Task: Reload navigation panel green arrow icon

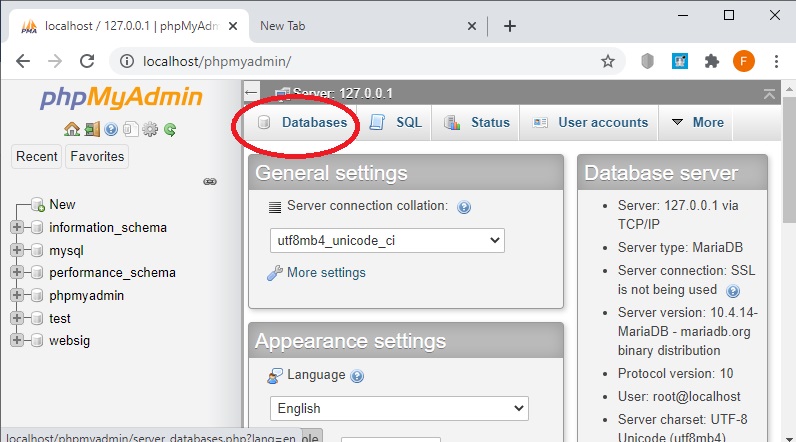Action: (x=170, y=130)
